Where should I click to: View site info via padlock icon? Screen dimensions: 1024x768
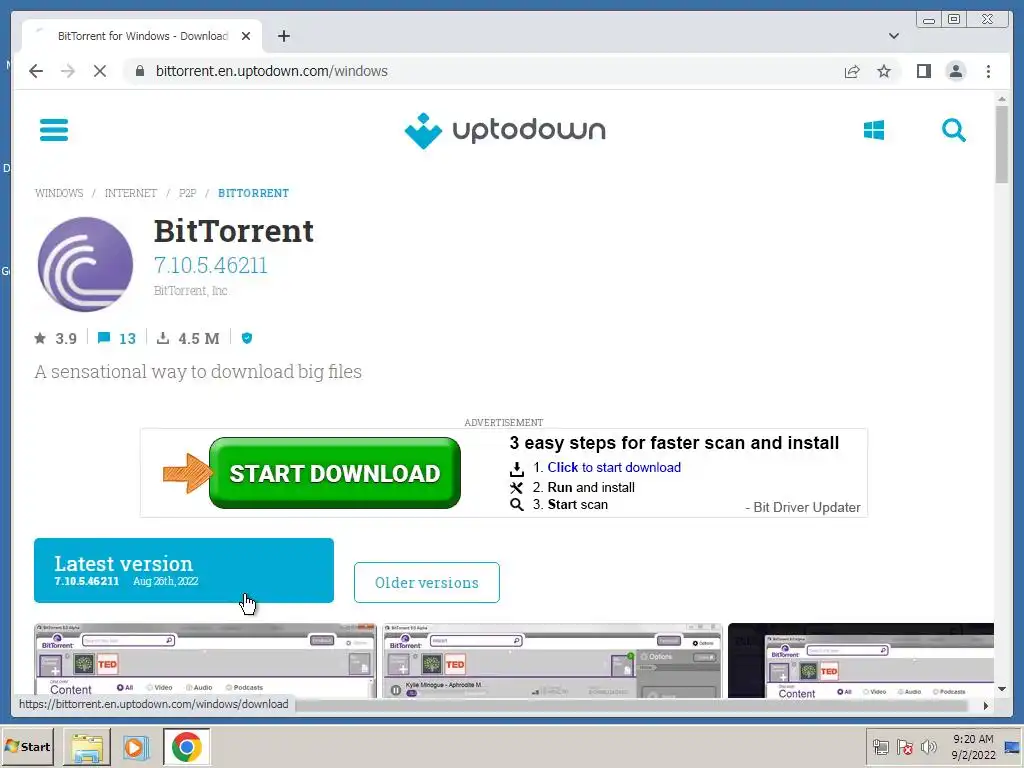140,71
